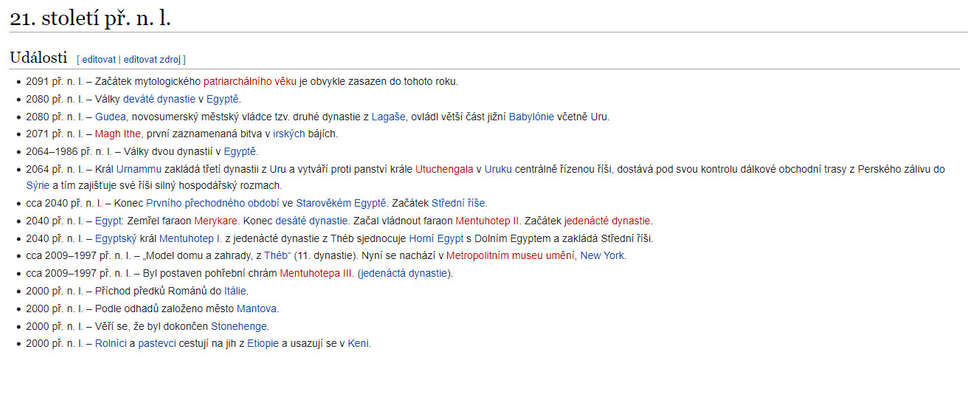
Task: Click the '2071 př. n. l.' date text
Action: click(x=54, y=134)
